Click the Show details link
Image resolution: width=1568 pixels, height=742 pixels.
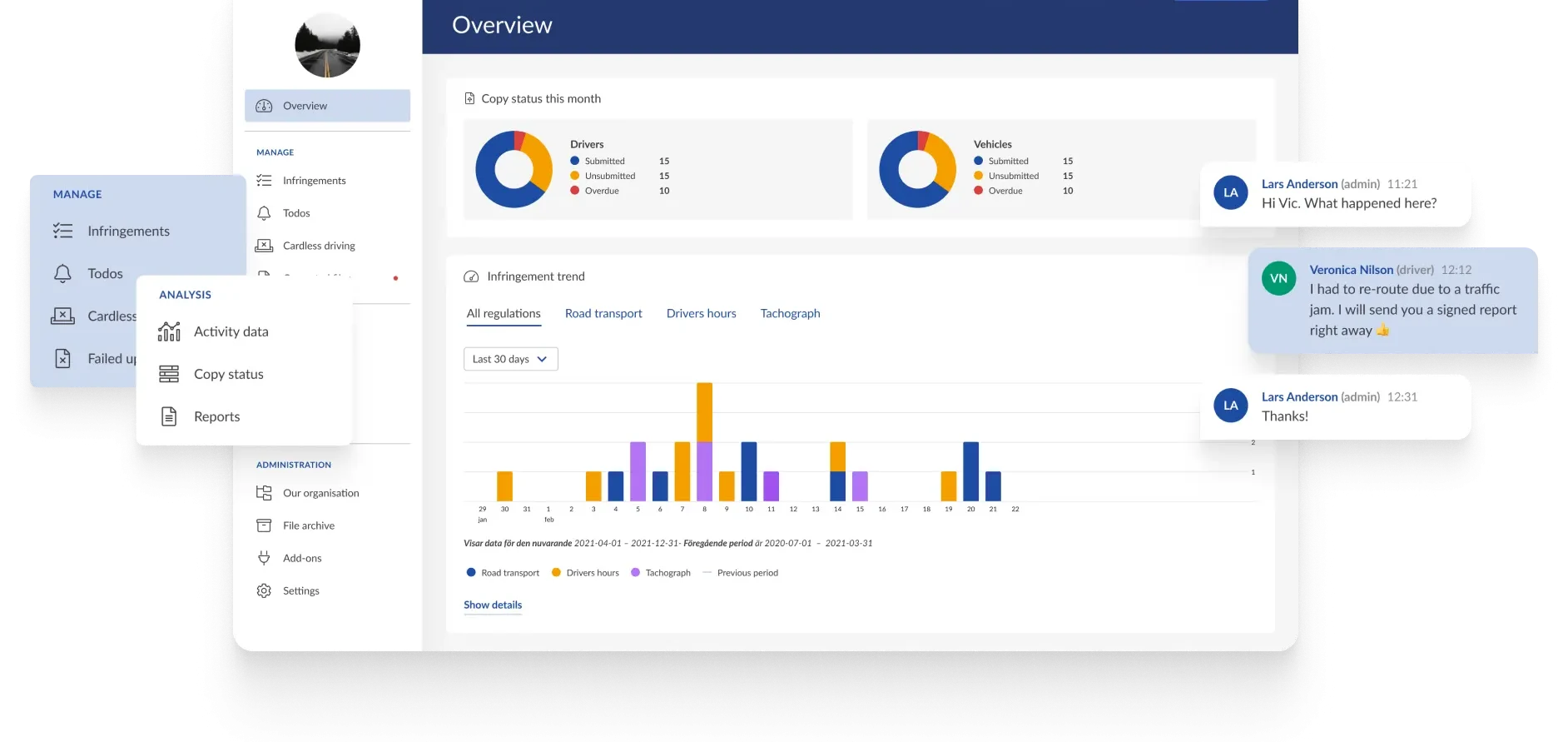pyautogui.click(x=493, y=605)
